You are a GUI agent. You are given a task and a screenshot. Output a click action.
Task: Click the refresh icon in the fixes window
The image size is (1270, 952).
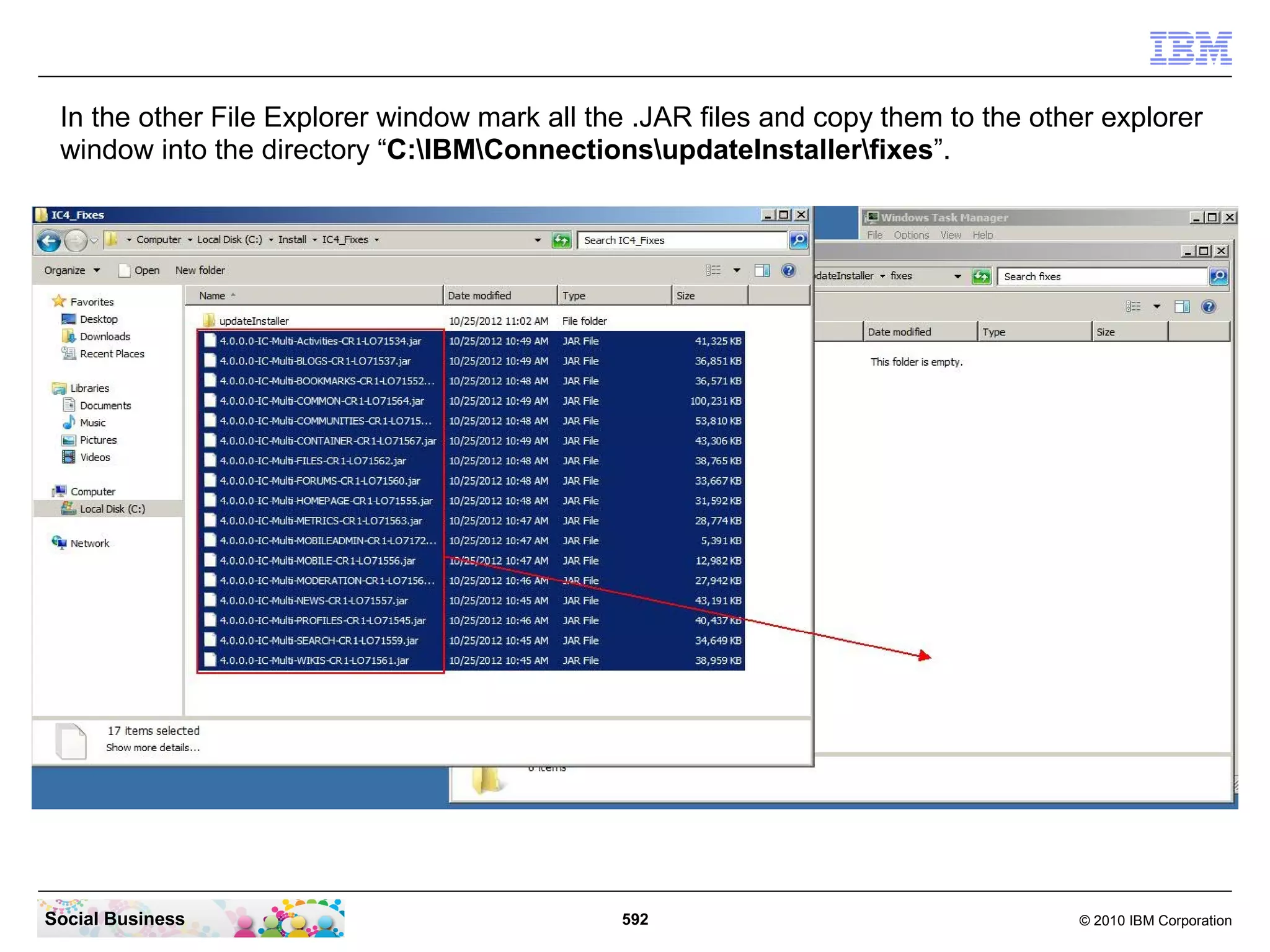coord(981,276)
